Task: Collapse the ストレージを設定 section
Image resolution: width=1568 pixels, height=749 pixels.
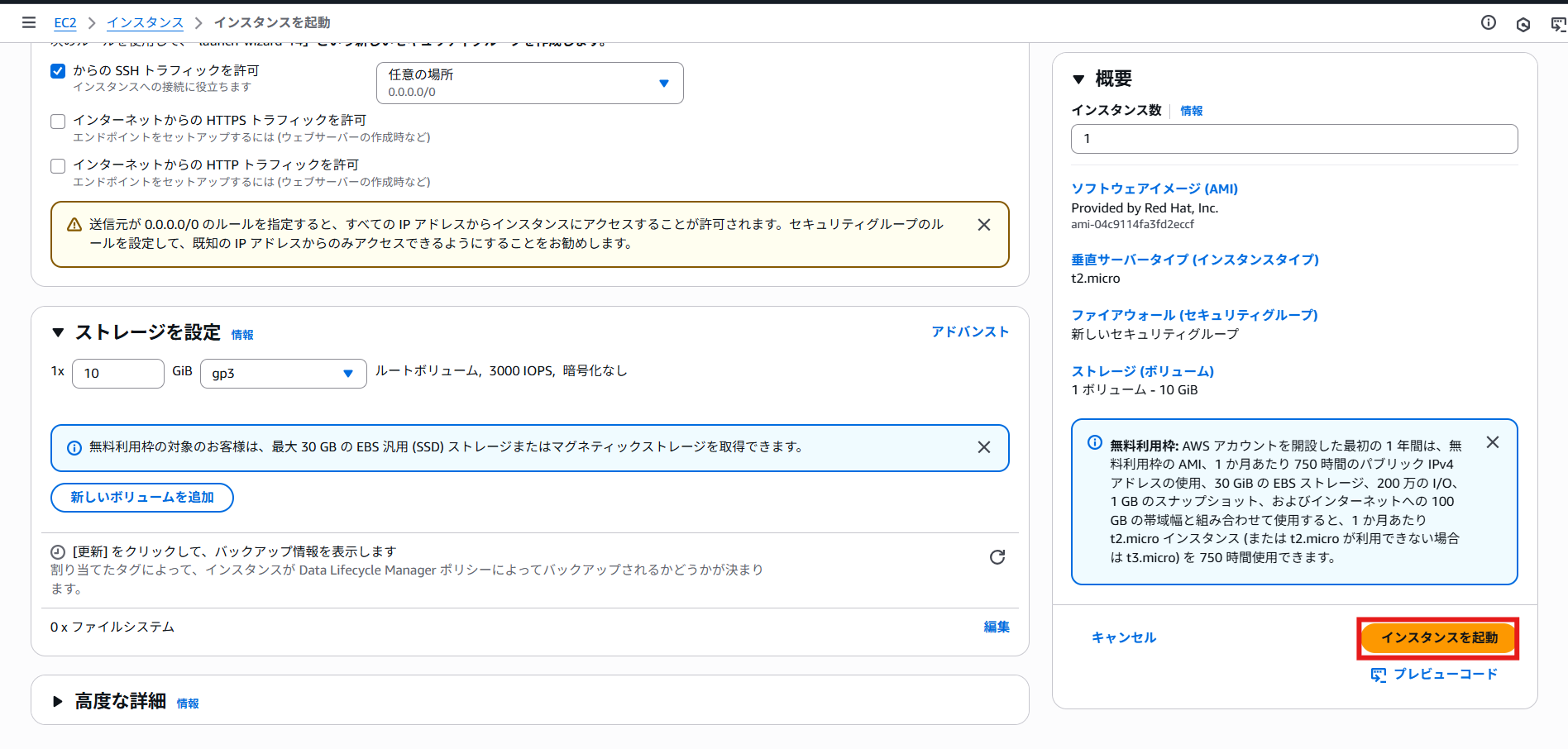Action: point(58,332)
